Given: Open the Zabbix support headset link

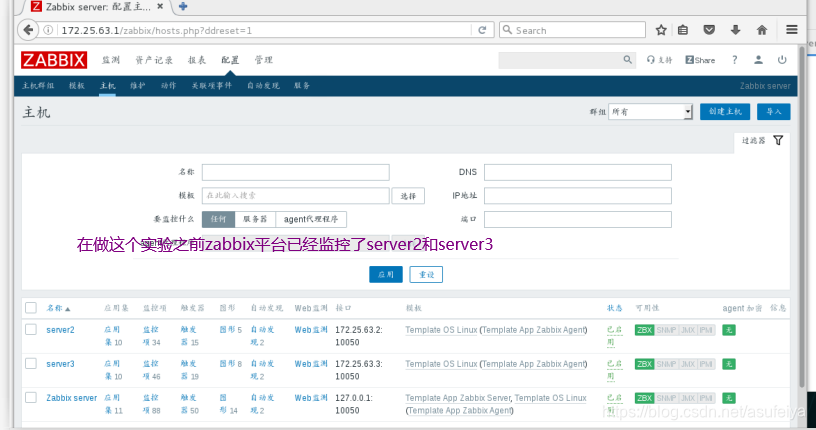Looking at the screenshot, I should 659,60.
